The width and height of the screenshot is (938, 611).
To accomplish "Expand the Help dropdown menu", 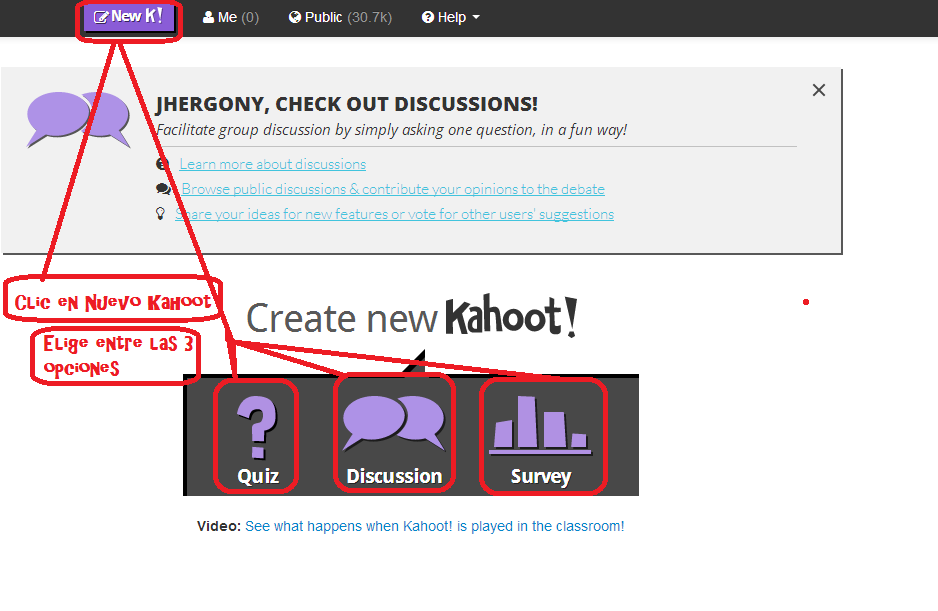I will (x=450, y=17).
